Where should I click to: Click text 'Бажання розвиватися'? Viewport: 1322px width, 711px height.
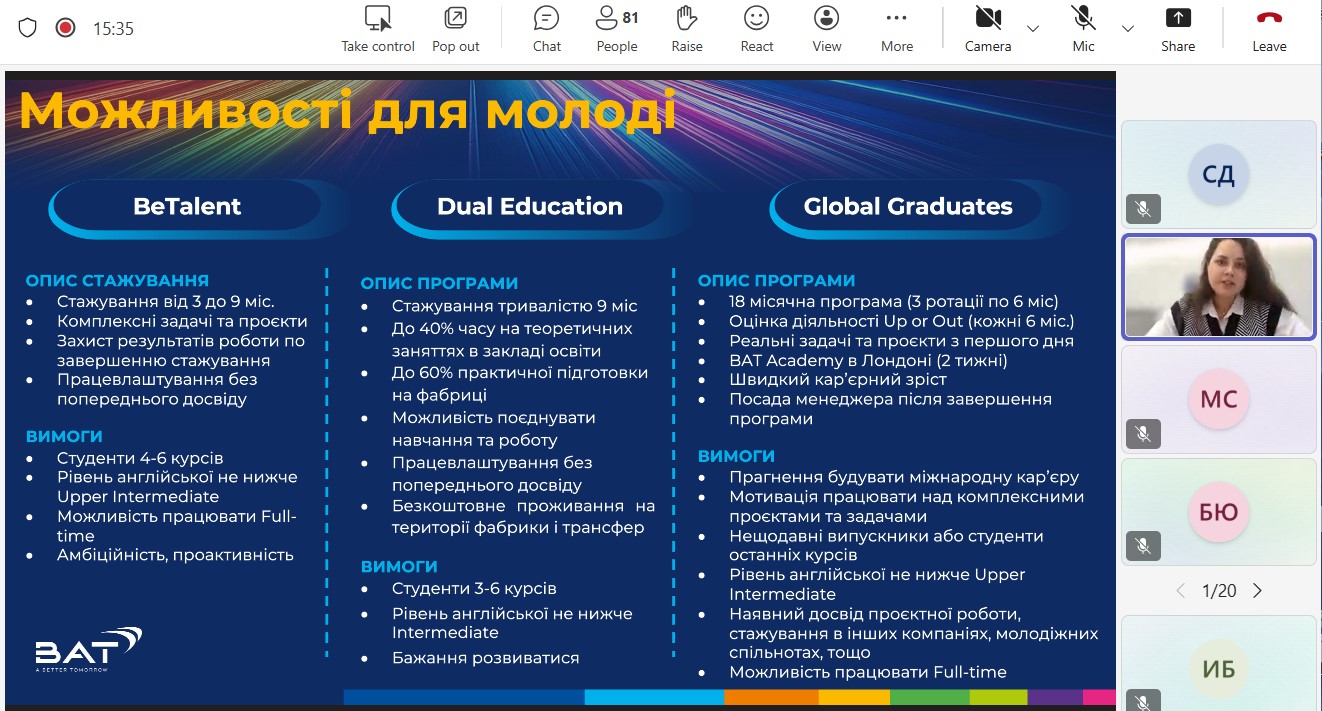click(x=485, y=658)
